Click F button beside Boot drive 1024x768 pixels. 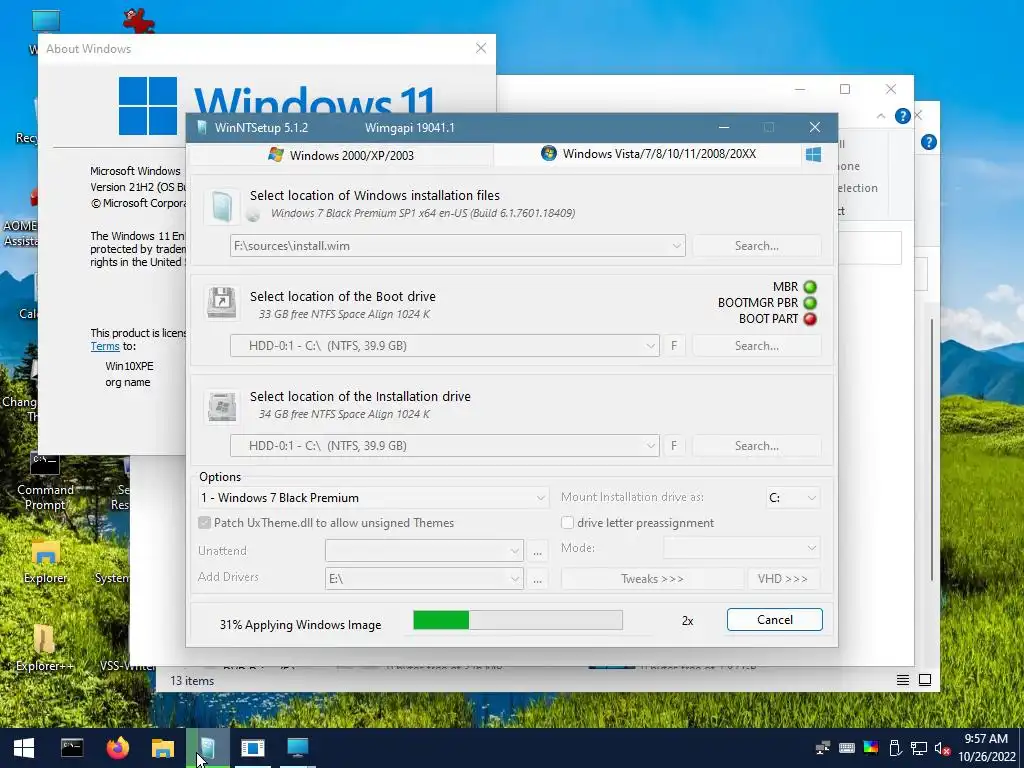pyautogui.click(x=674, y=346)
